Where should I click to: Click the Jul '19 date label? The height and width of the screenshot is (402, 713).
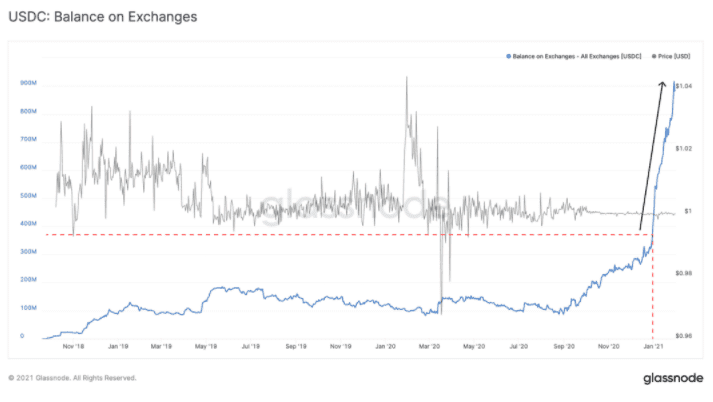(x=251, y=347)
